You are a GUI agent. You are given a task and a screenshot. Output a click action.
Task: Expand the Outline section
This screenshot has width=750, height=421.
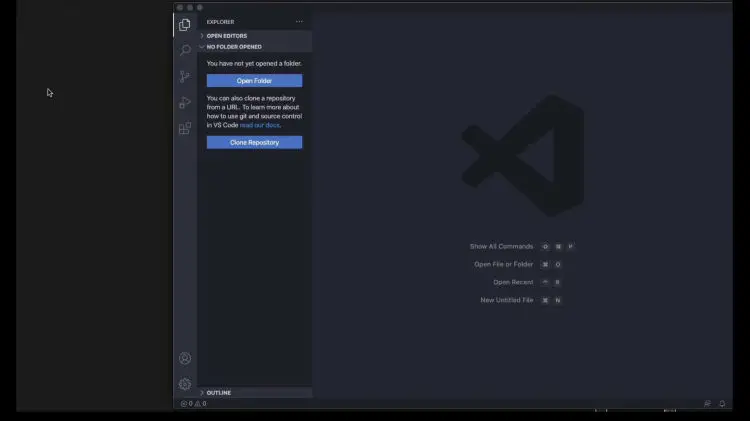click(255, 393)
